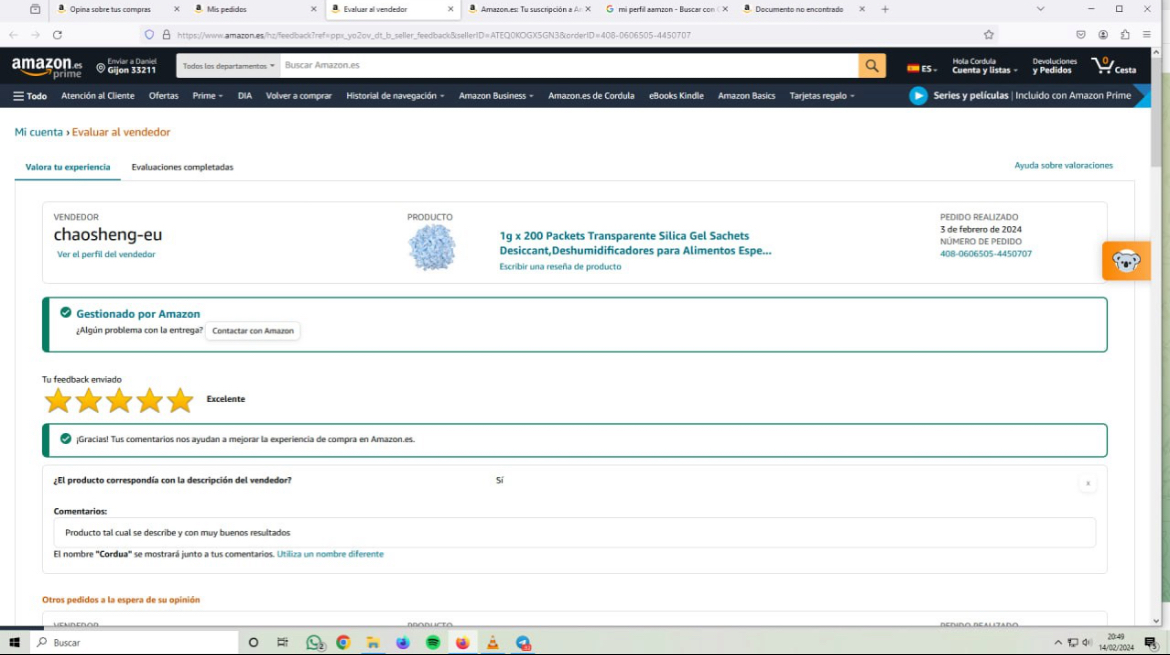The image size is (1170, 655).
Task: Open Todos los departamentos search dropdown
Action: pos(228,66)
